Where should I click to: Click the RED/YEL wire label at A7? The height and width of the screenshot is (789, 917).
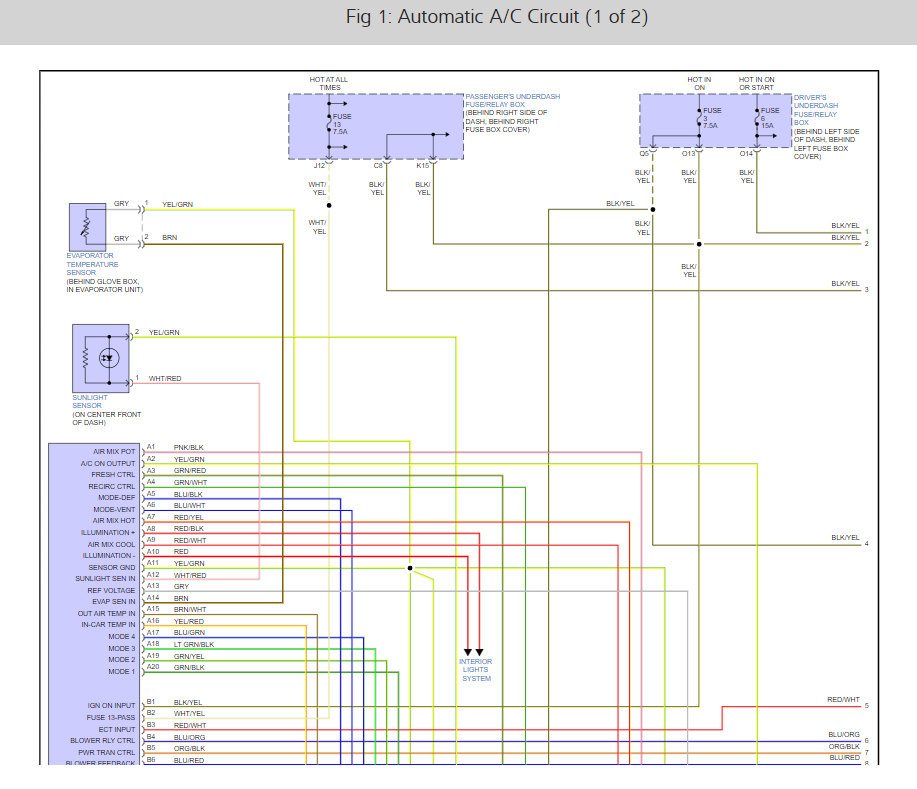point(188,517)
